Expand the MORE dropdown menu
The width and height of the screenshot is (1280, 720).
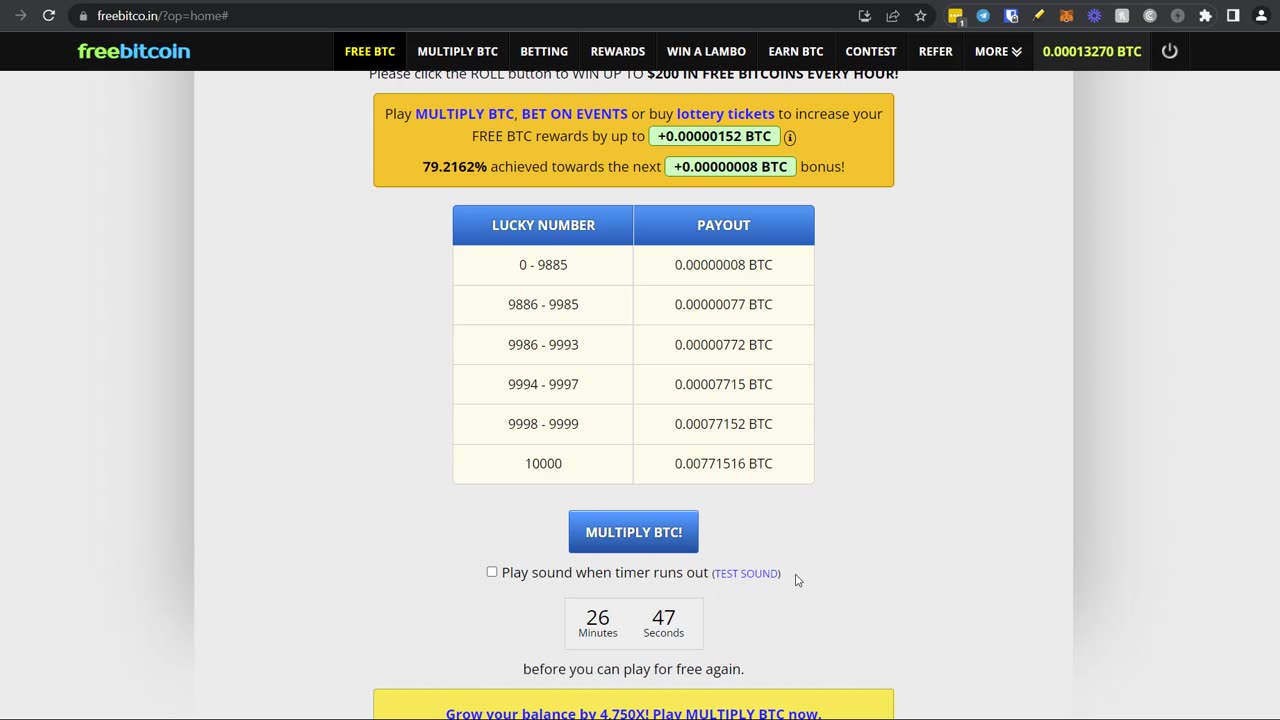point(998,51)
